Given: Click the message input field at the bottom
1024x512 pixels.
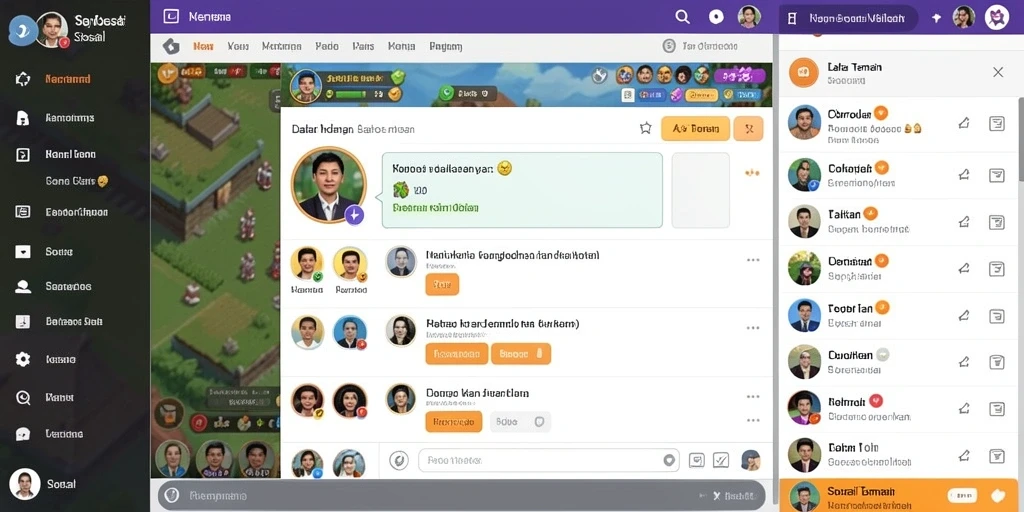Looking at the screenshot, I should [549, 460].
